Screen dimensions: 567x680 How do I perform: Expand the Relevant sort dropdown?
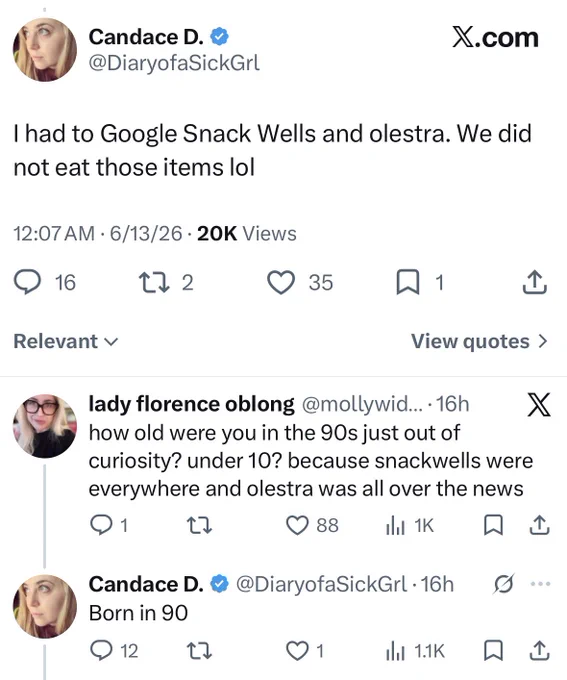[x=66, y=341]
